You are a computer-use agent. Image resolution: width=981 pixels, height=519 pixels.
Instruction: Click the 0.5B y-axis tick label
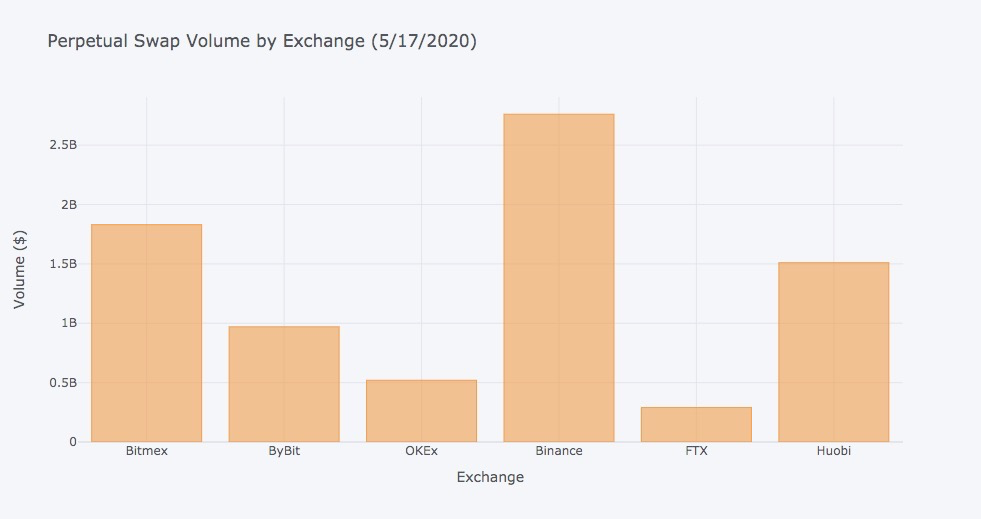pos(63,383)
